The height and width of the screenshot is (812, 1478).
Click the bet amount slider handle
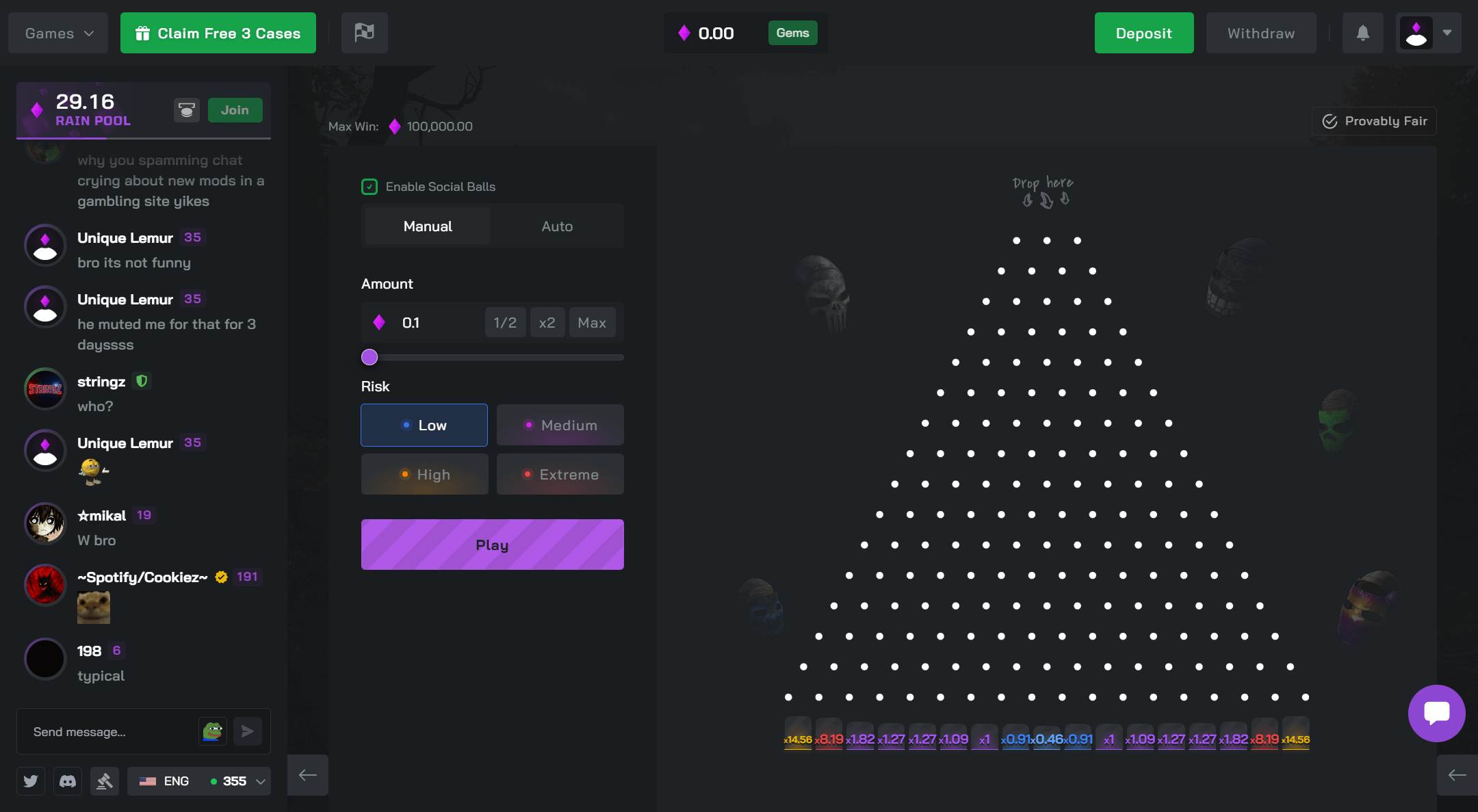click(x=369, y=357)
